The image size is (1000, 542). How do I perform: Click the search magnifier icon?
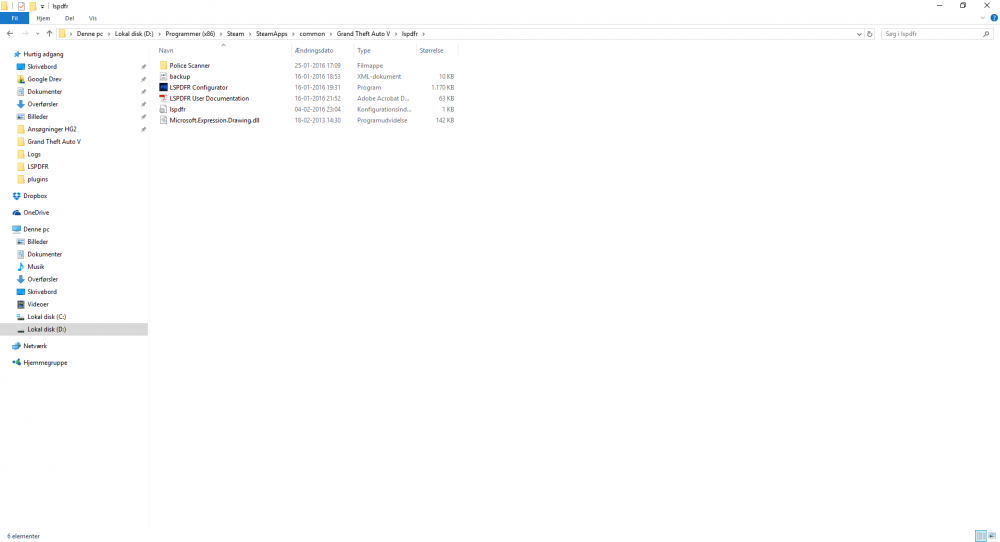(986, 34)
